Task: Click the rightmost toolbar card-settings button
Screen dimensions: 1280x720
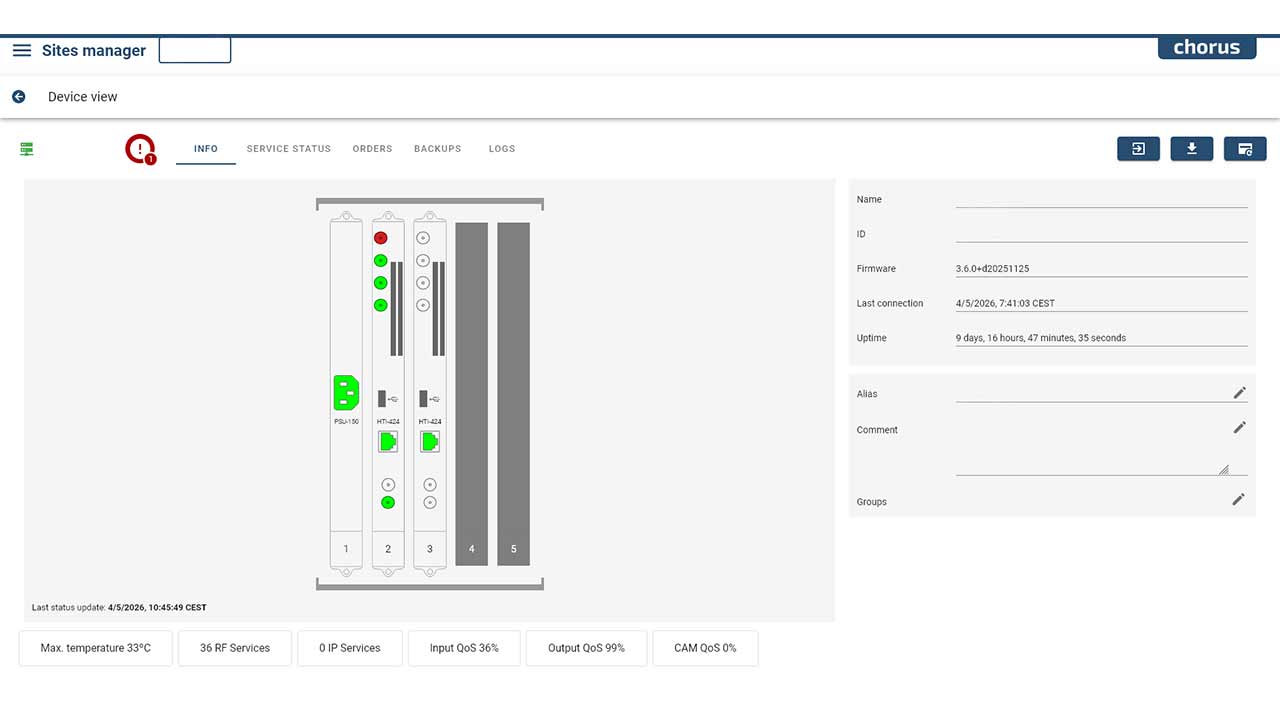Action: (1245, 149)
